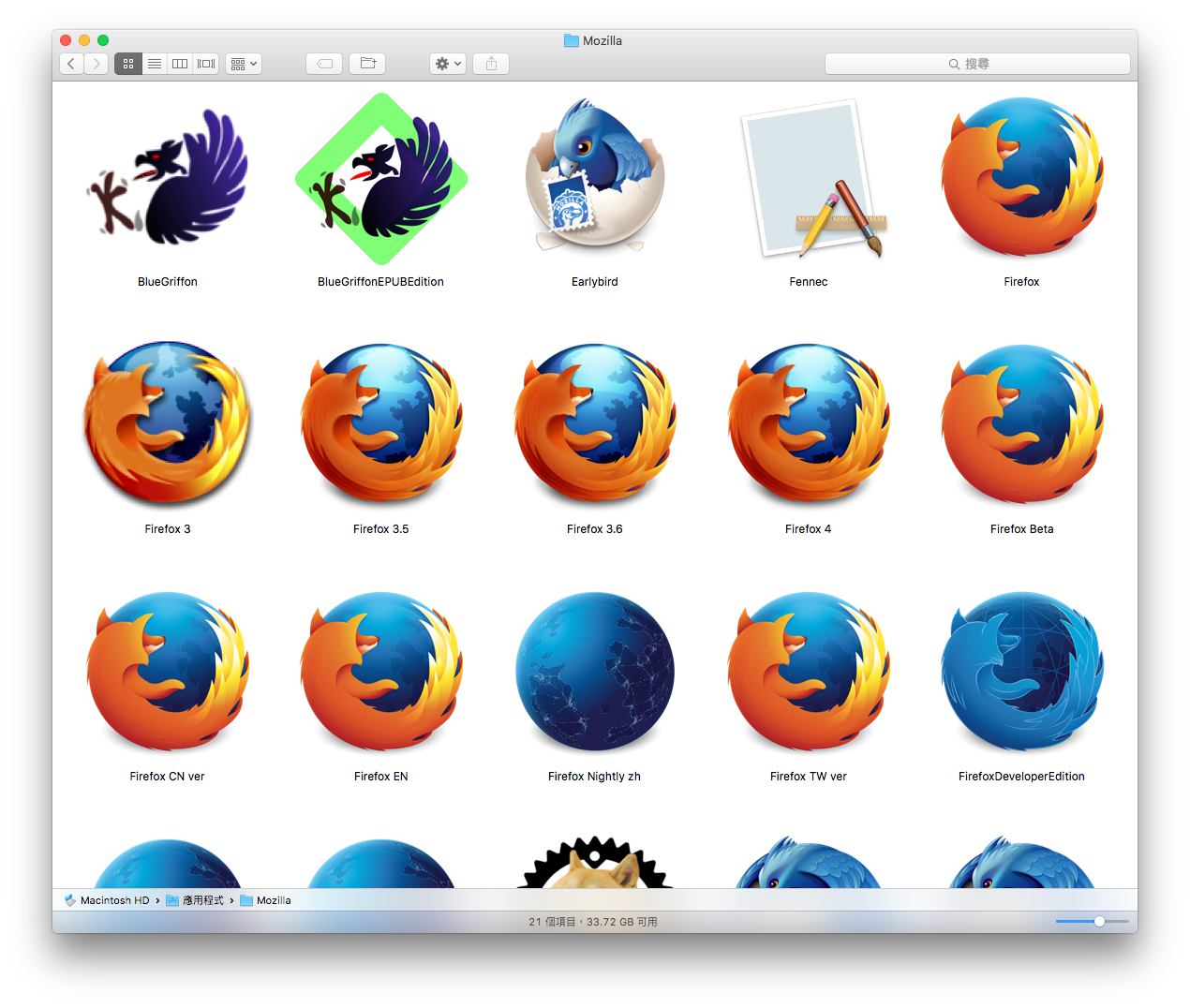Go back to previous folder
This screenshot has height=1008, width=1190.
71,64
